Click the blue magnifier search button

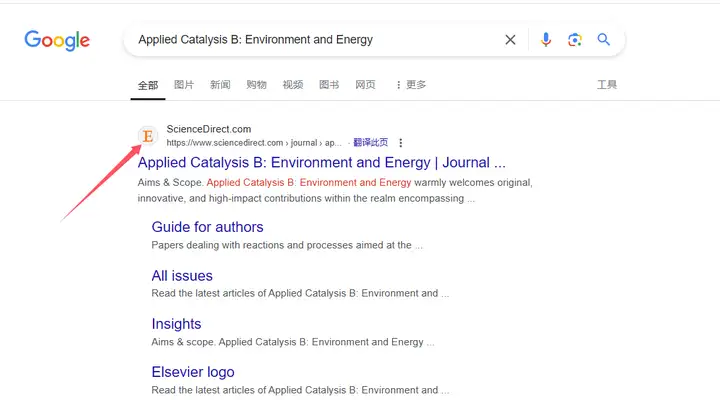coord(603,39)
